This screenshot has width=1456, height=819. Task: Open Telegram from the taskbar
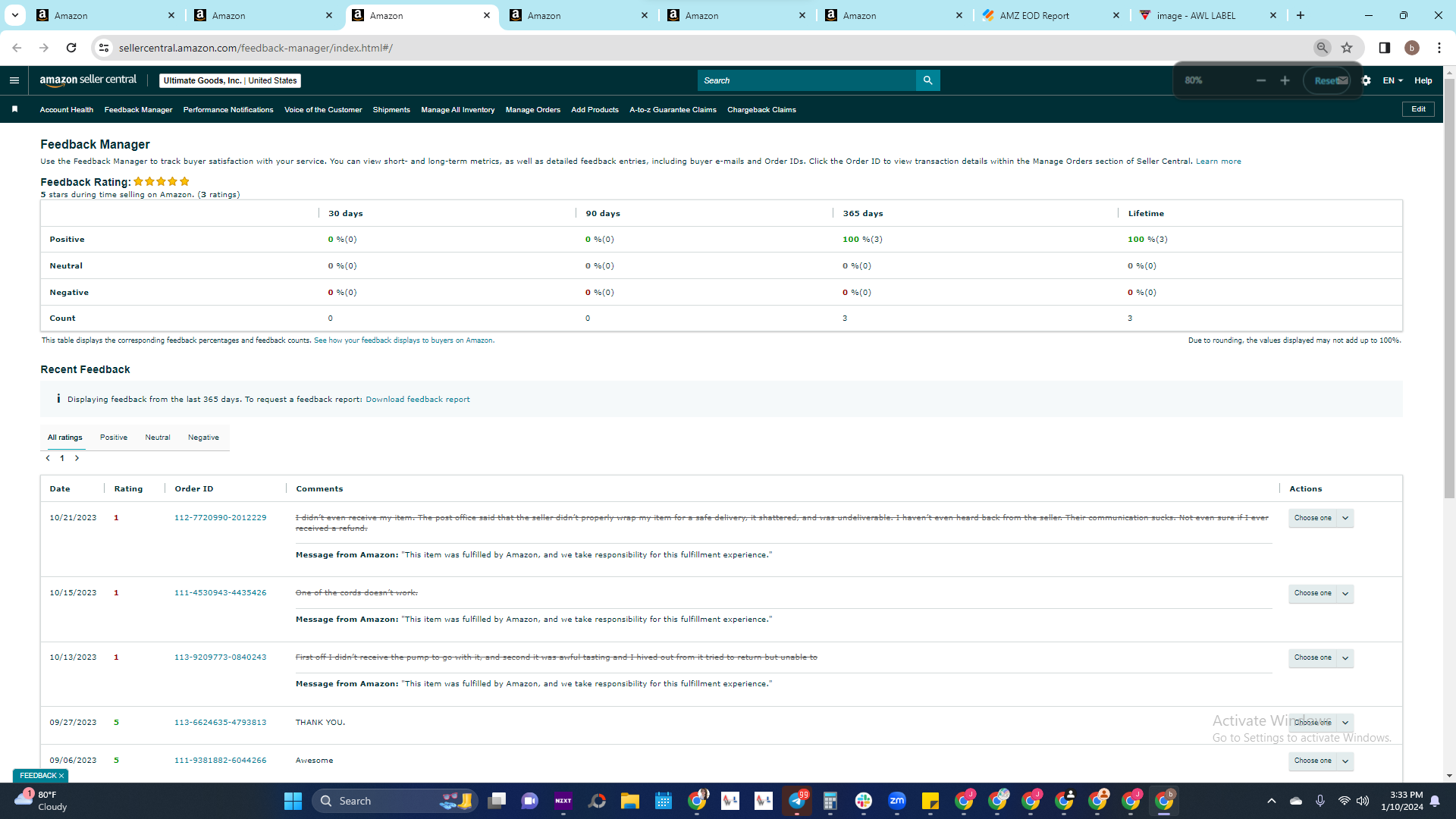[x=797, y=801]
